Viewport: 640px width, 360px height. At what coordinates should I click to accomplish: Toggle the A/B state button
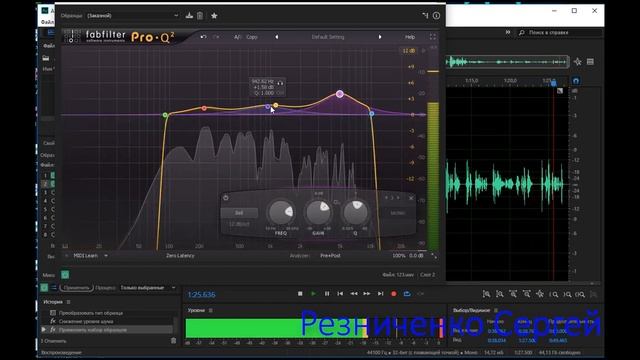(x=238, y=37)
